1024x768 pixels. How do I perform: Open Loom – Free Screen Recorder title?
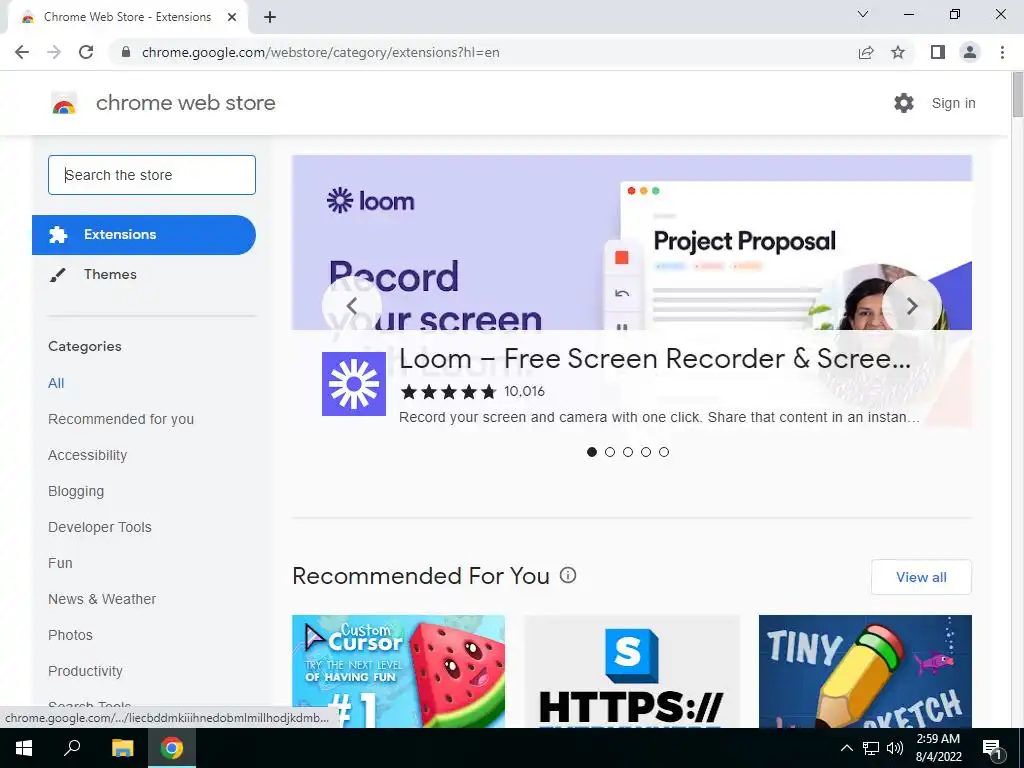pos(655,359)
